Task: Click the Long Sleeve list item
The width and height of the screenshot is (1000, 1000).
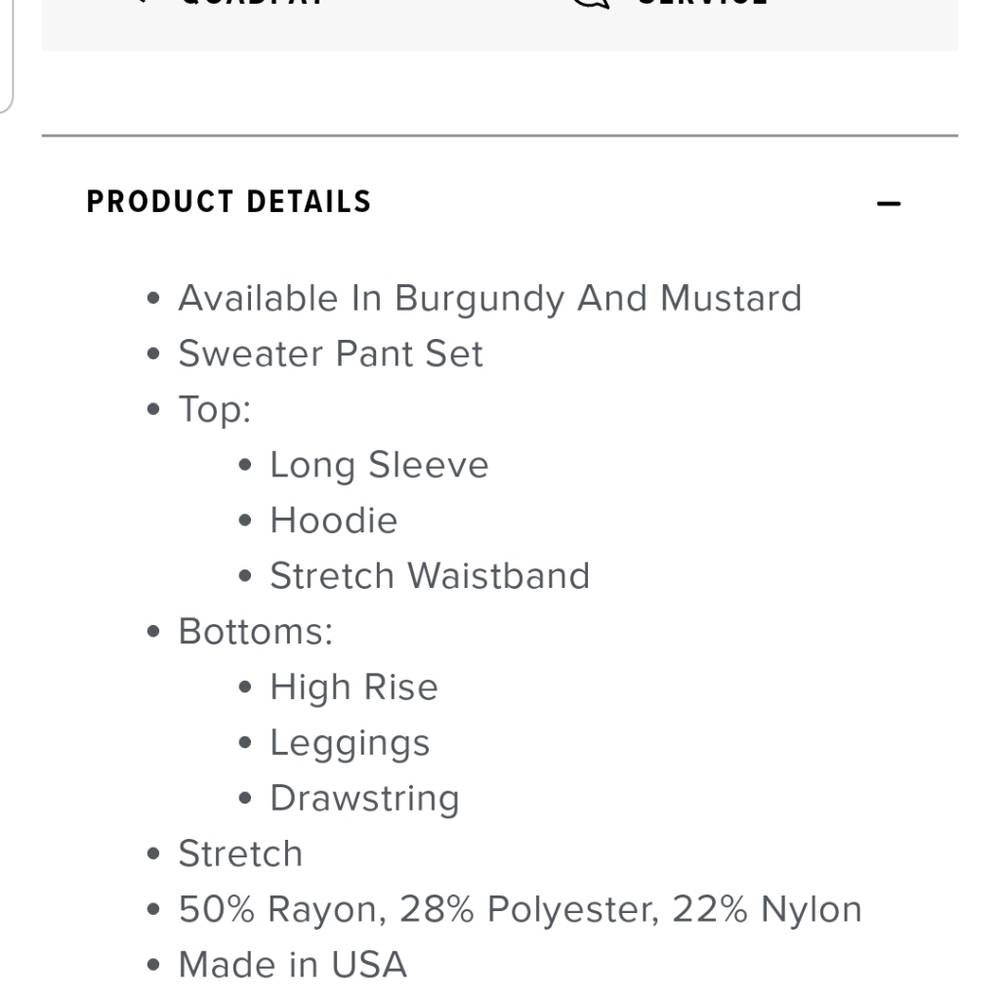Action: pos(378,465)
